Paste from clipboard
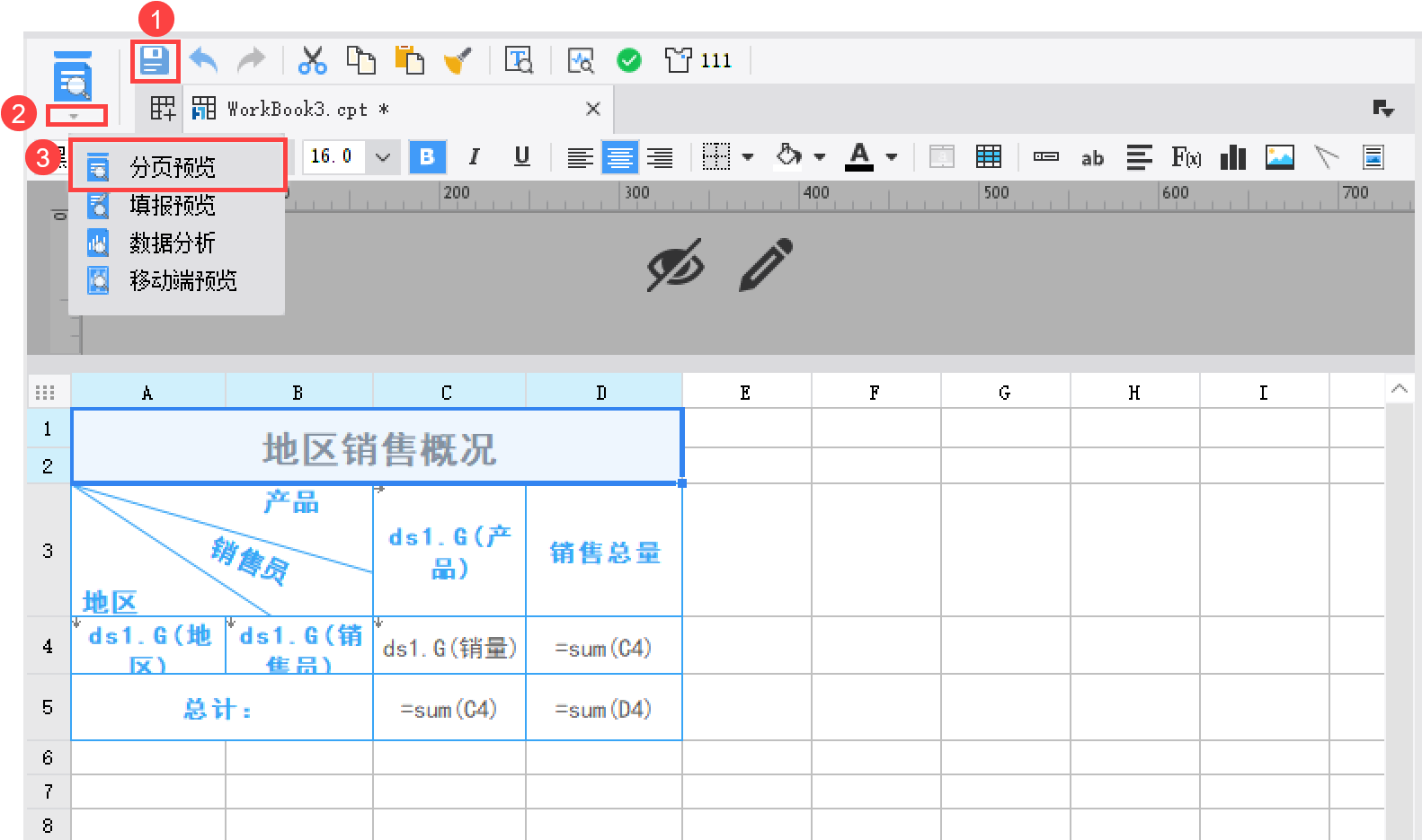The width and height of the screenshot is (1422, 840). click(410, 60)
